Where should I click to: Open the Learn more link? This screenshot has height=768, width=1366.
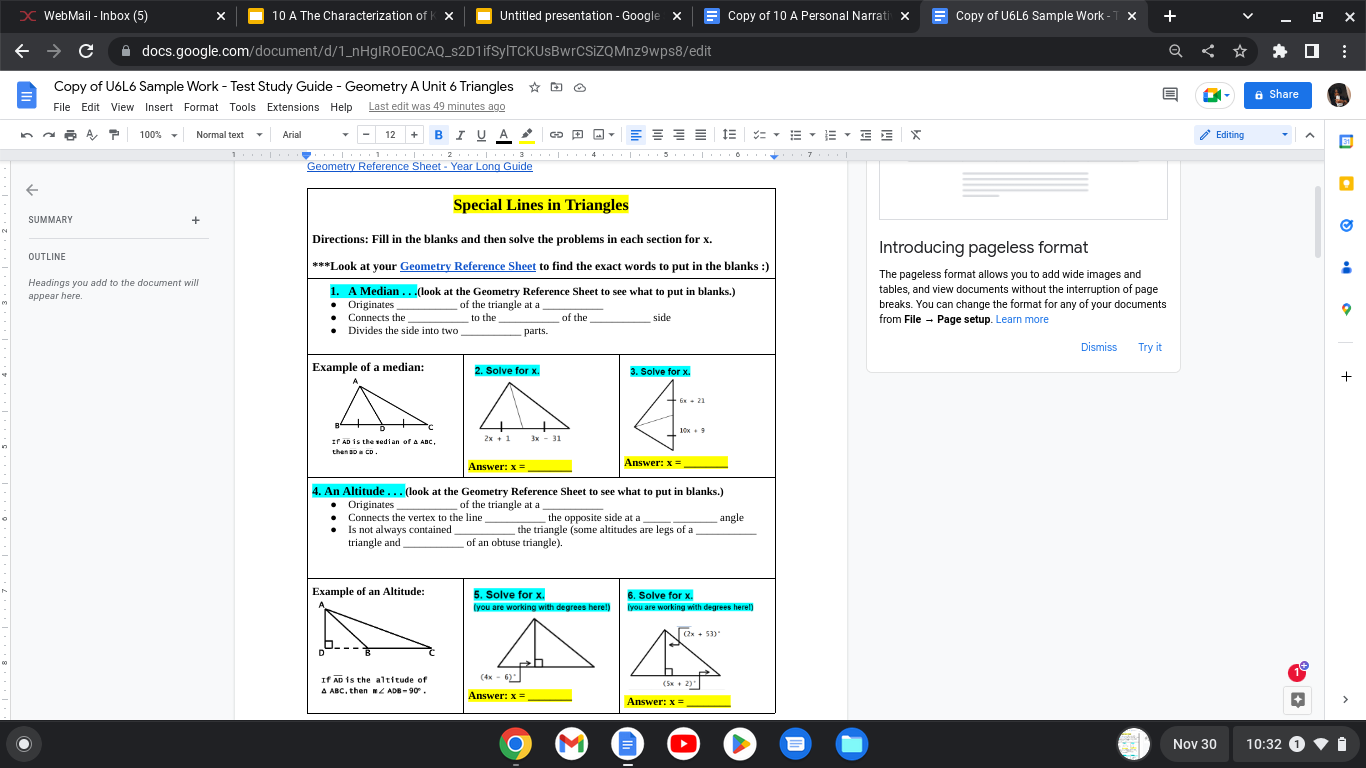pyautogui.click(x=1022, y=319)
